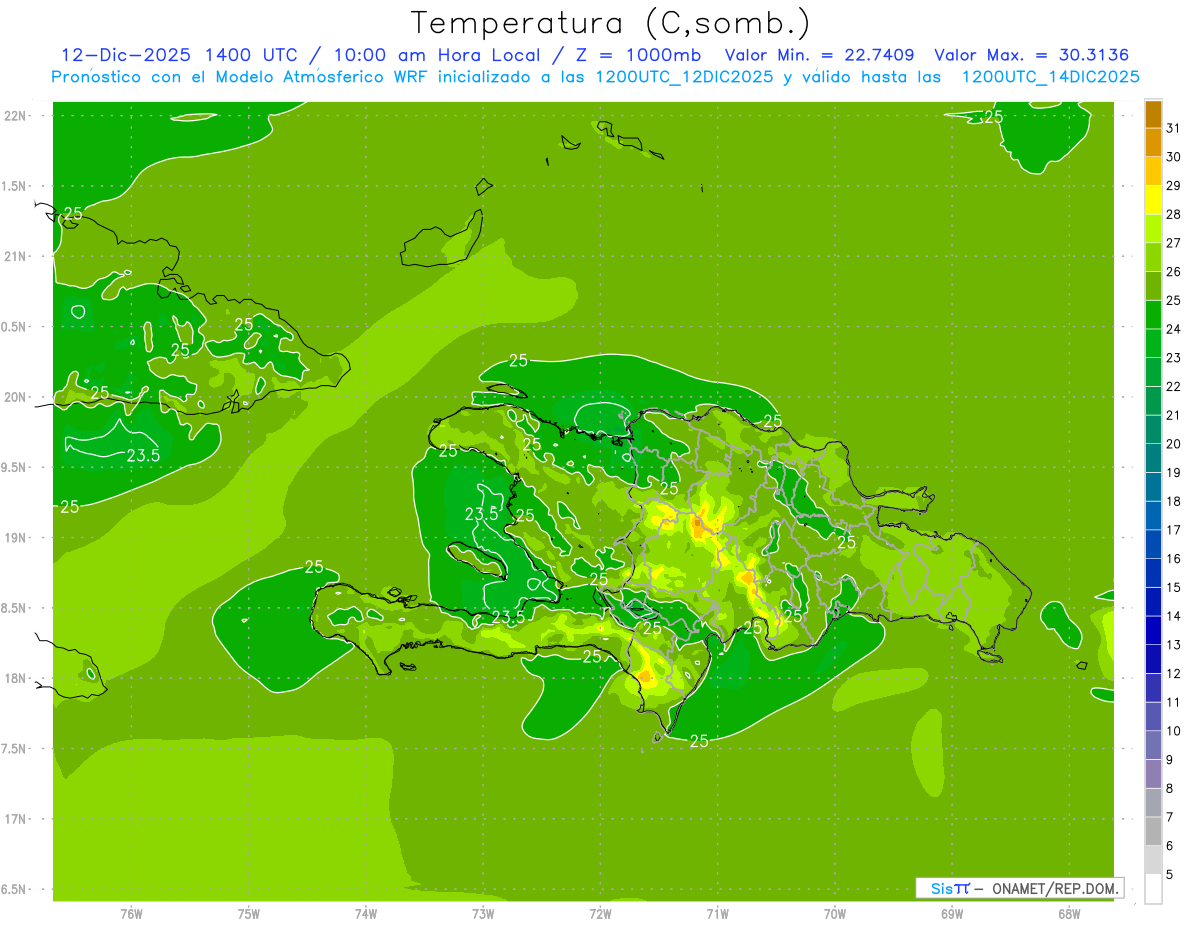Click the "76W" longitude axis label
Image resolution: width=1200 pixels, height=927 pixels.
[x=131, y=913]
